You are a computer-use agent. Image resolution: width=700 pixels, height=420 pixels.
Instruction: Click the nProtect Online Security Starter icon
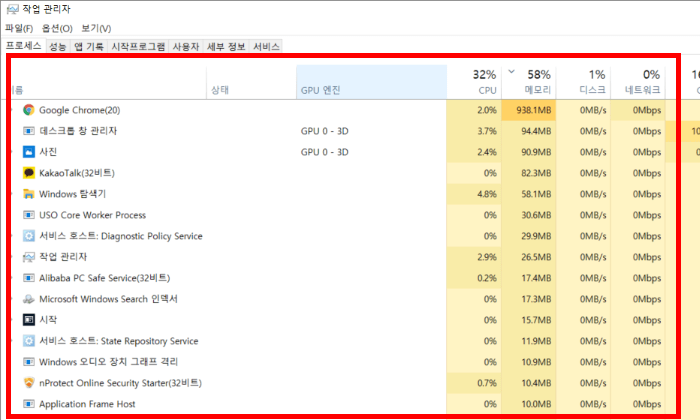29,383
